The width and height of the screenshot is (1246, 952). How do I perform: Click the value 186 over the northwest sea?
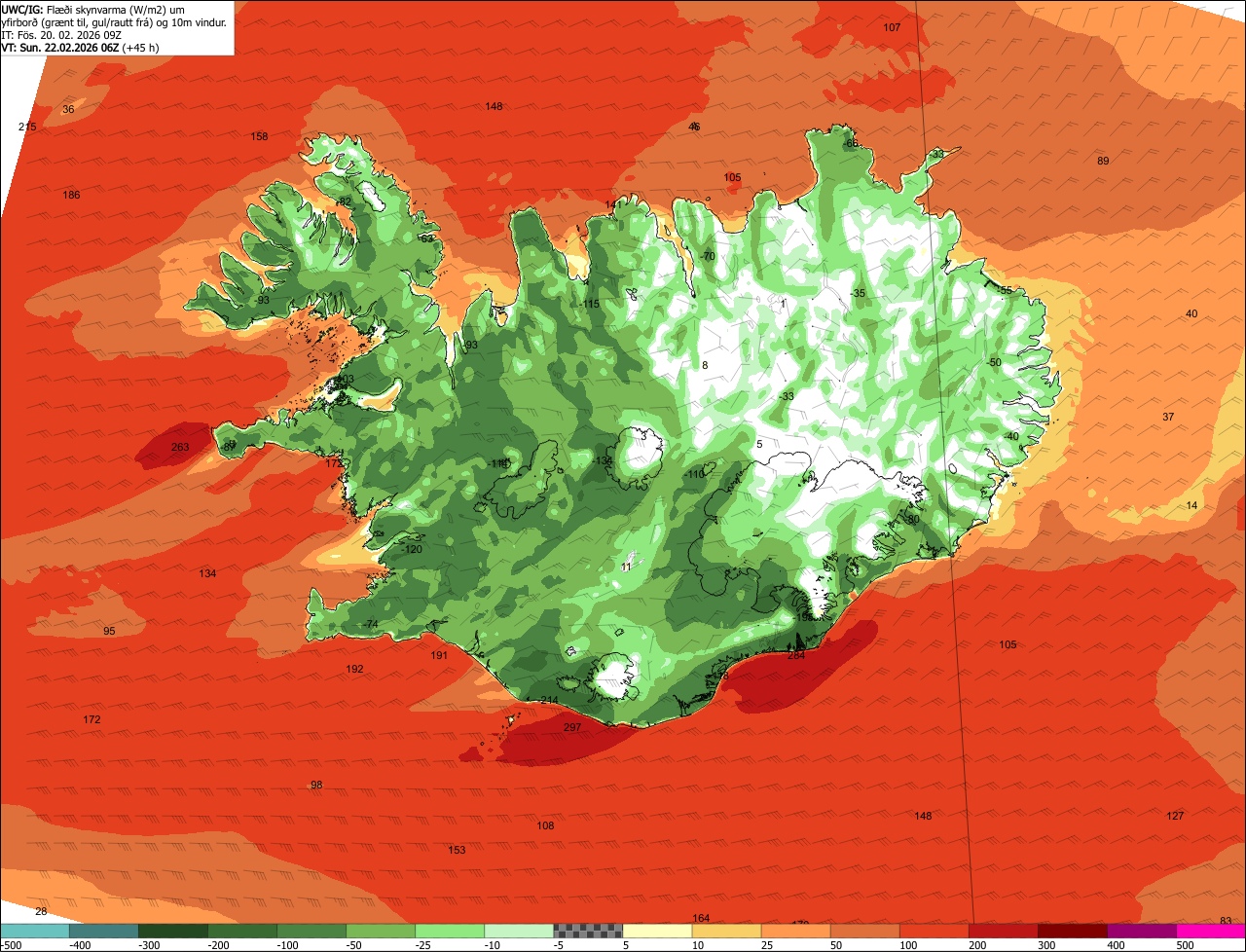[x=71, y=195]
